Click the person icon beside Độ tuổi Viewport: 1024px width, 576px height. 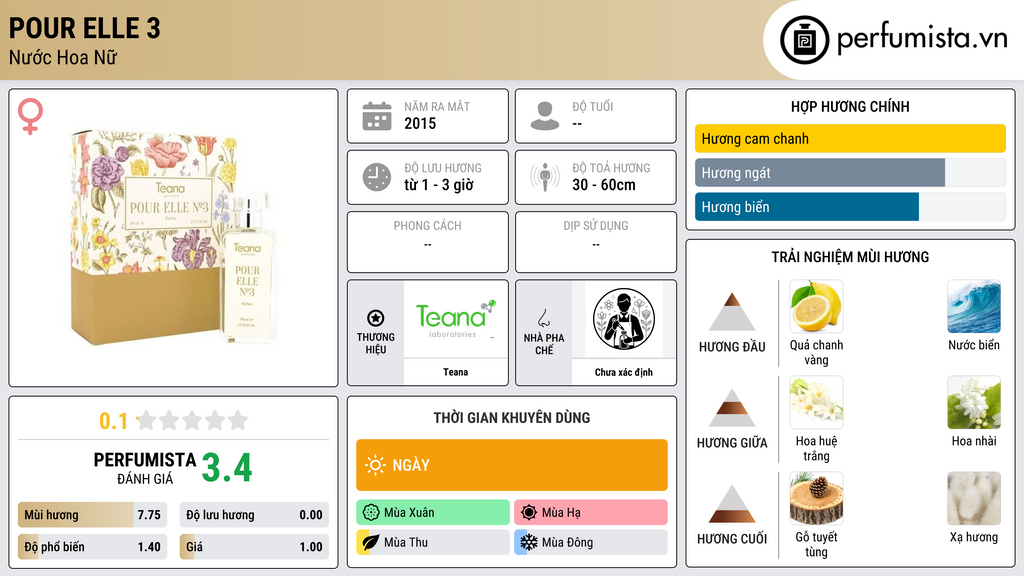[x=545, y=116]
